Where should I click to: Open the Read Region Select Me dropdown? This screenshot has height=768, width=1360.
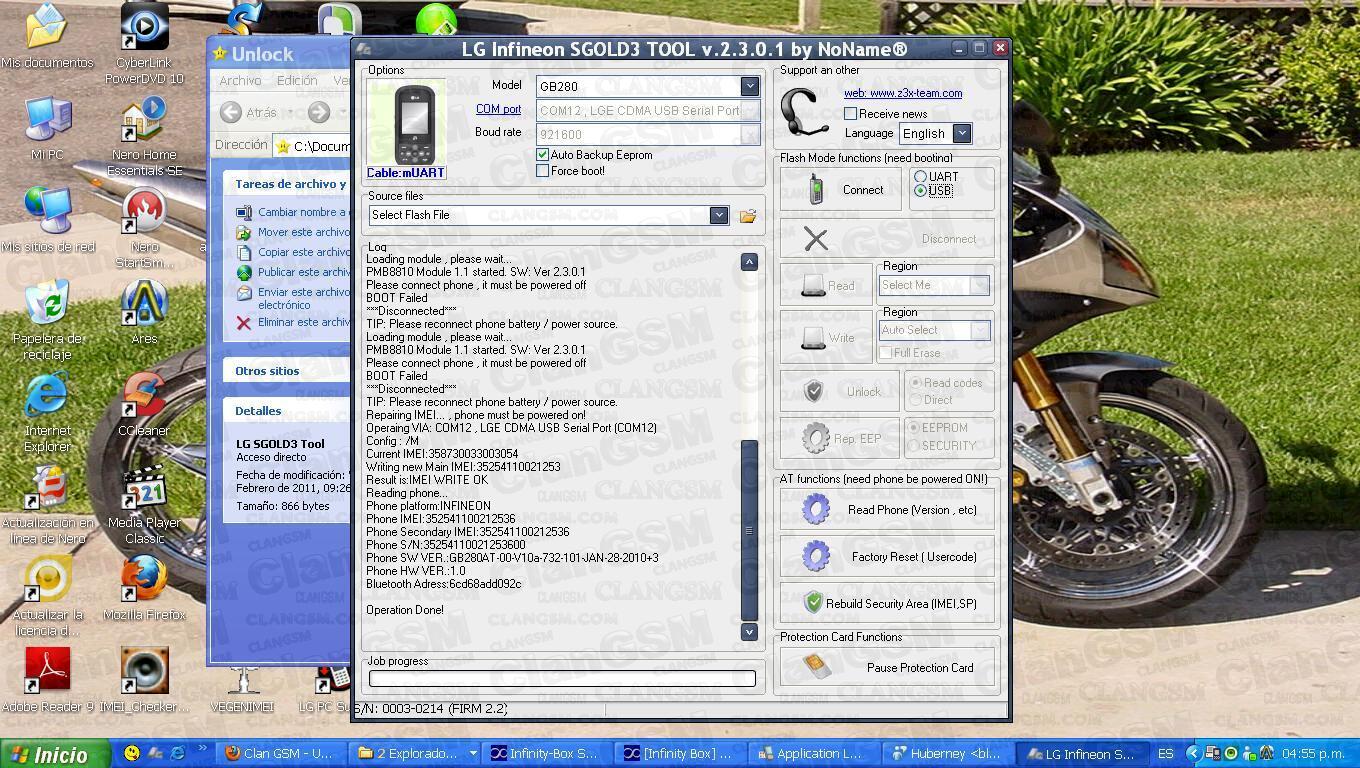pyautogui.click(x=980, y=285)
